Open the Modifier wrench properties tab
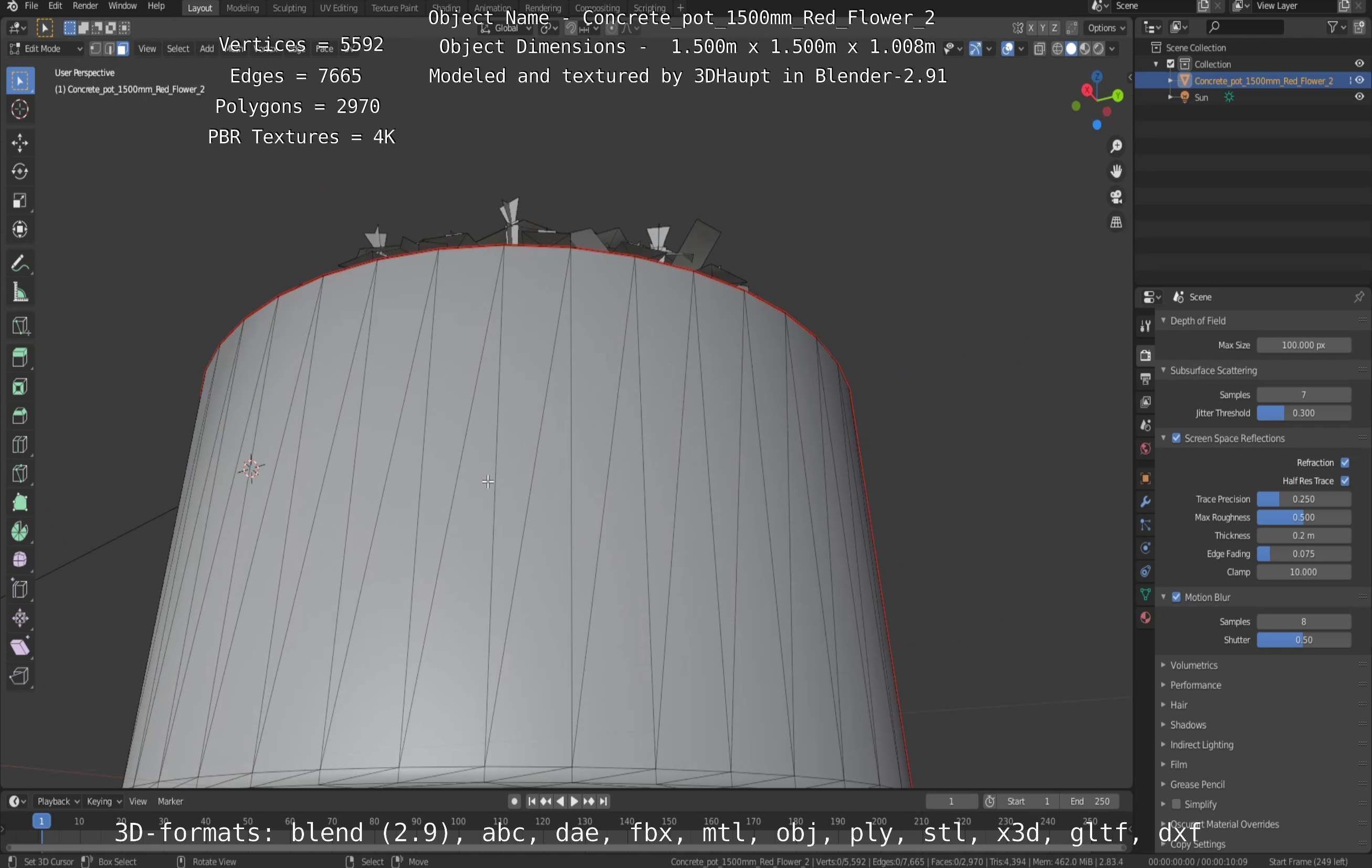 click(1145, 501)
